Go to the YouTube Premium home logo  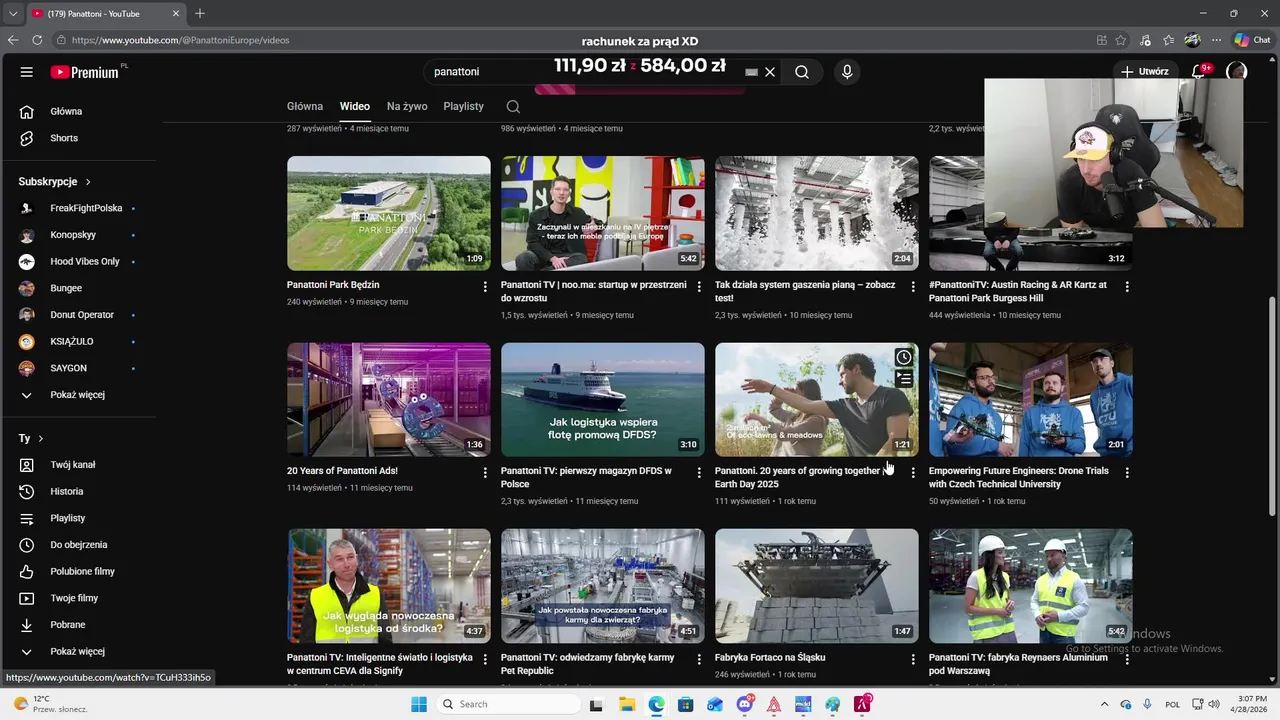click(85, 72)
